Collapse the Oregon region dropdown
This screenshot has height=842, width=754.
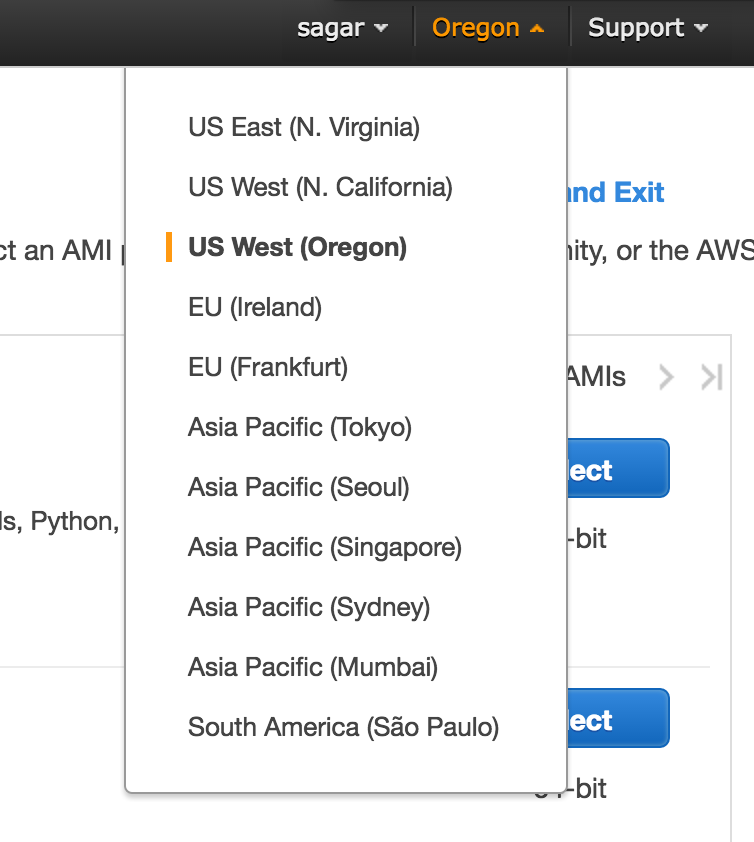(x=489, y=27)
